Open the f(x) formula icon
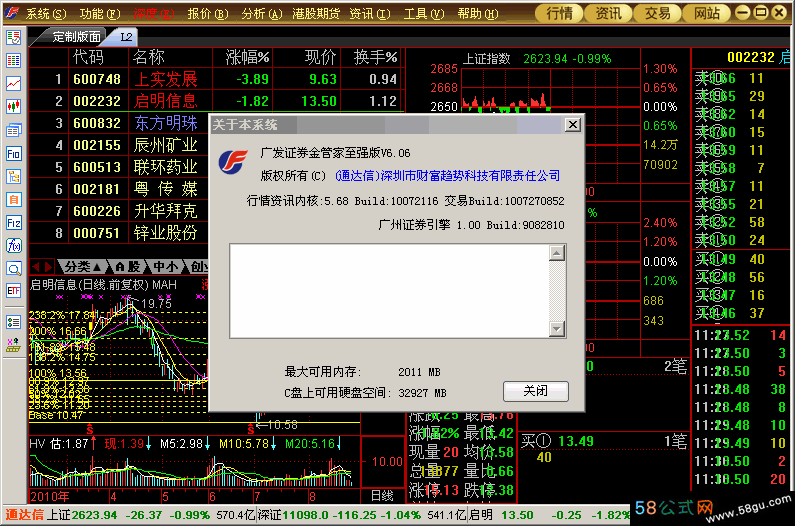 [13, 246]
